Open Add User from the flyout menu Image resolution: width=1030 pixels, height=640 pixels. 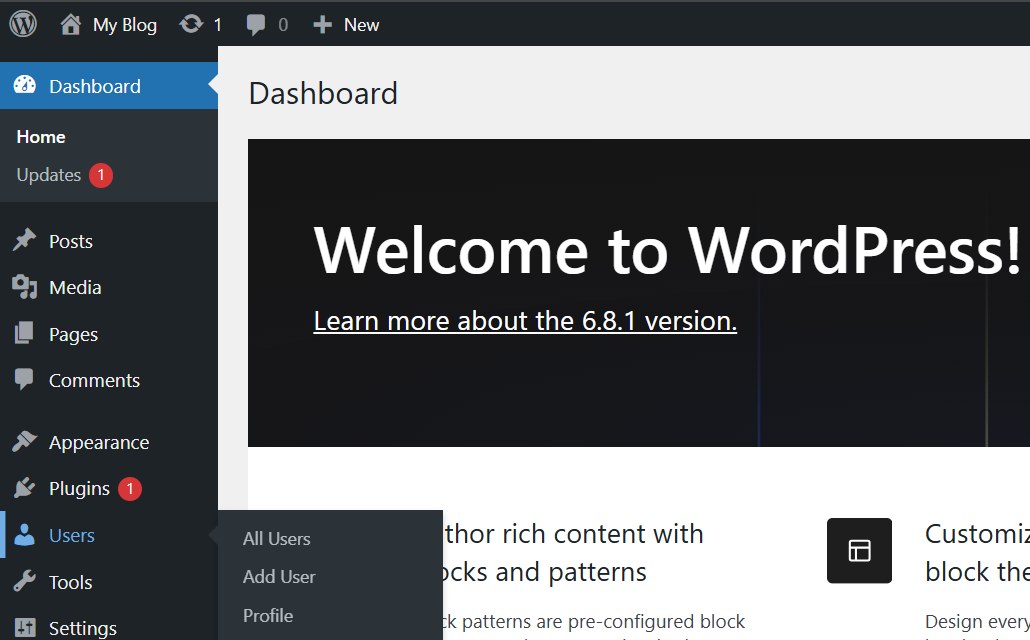279,577
